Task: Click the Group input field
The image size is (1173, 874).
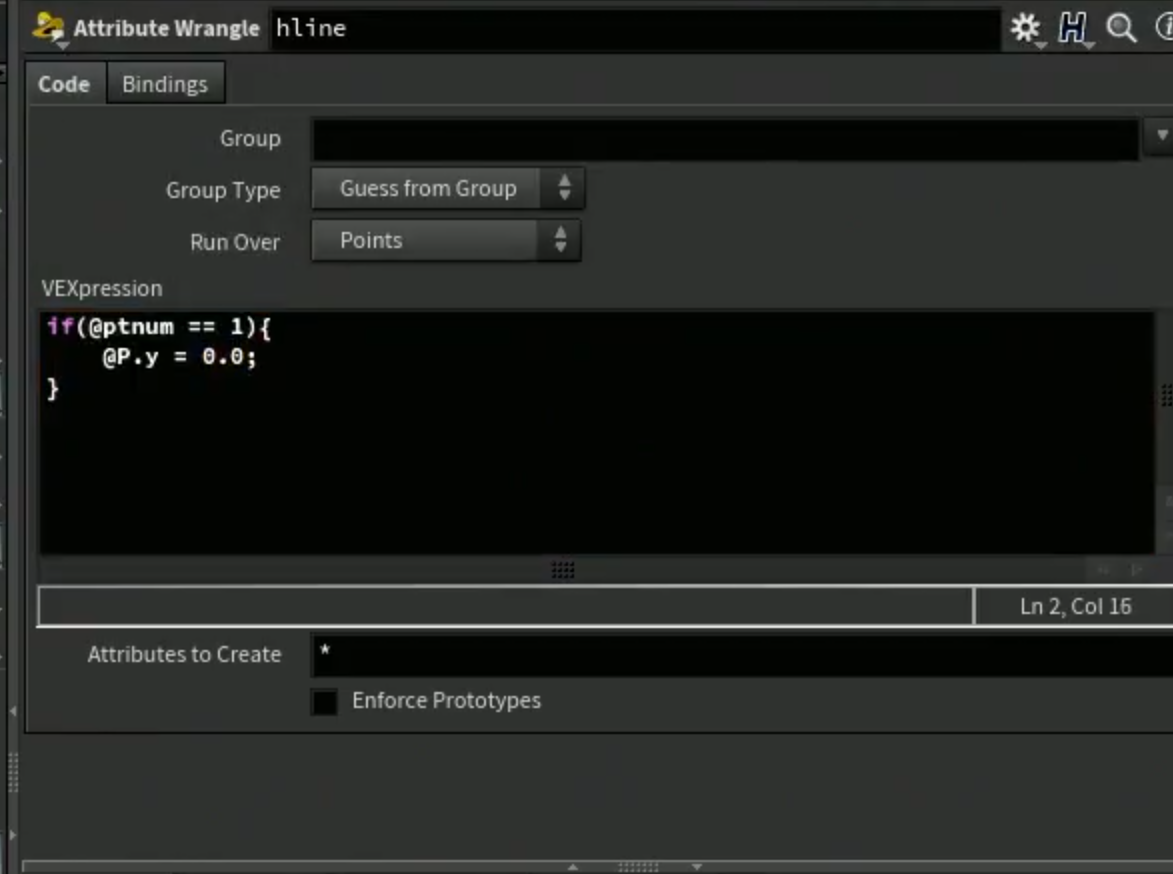Action: click(725, 139)
